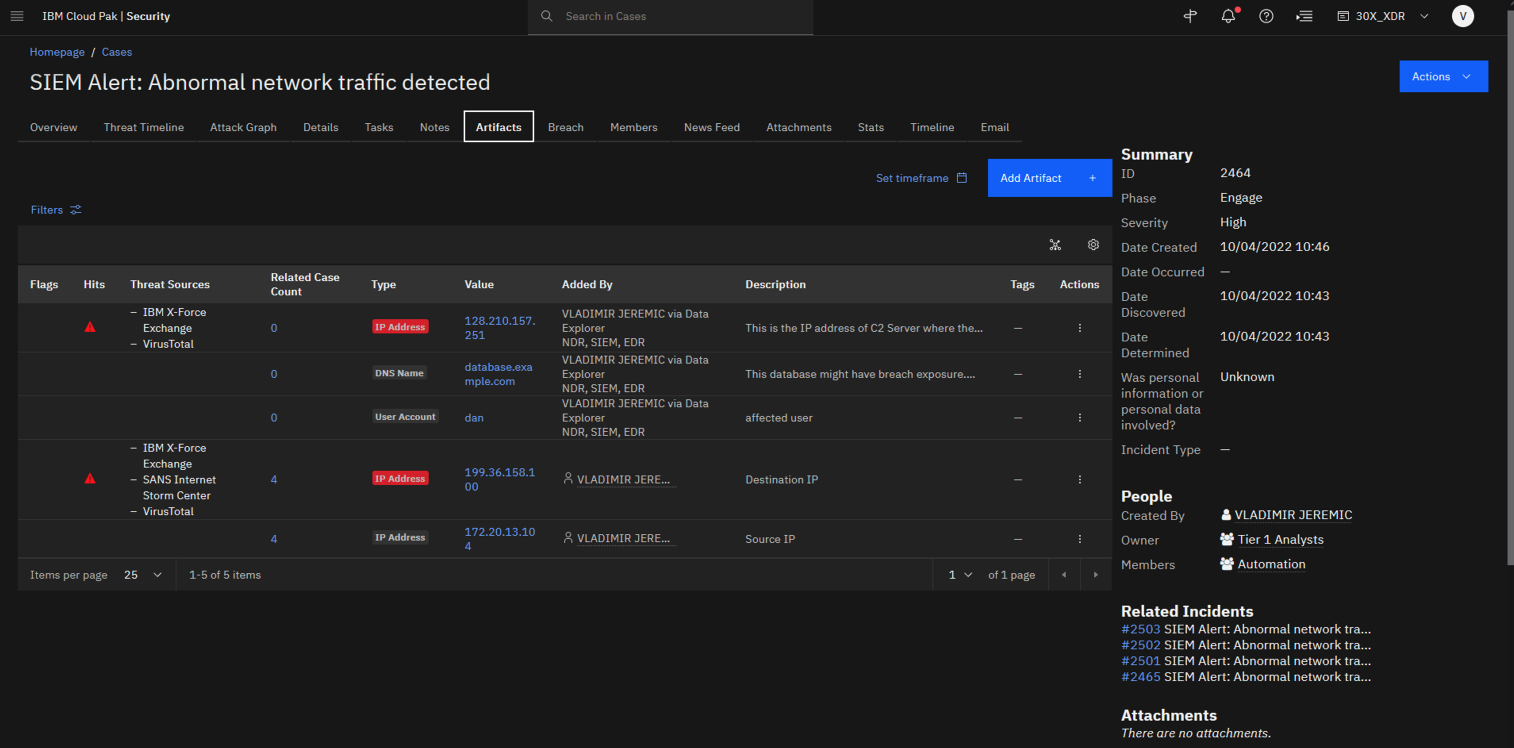Viewport: 1514px width, 748px height.
Task: Open the Details tab
Action: 321,127
